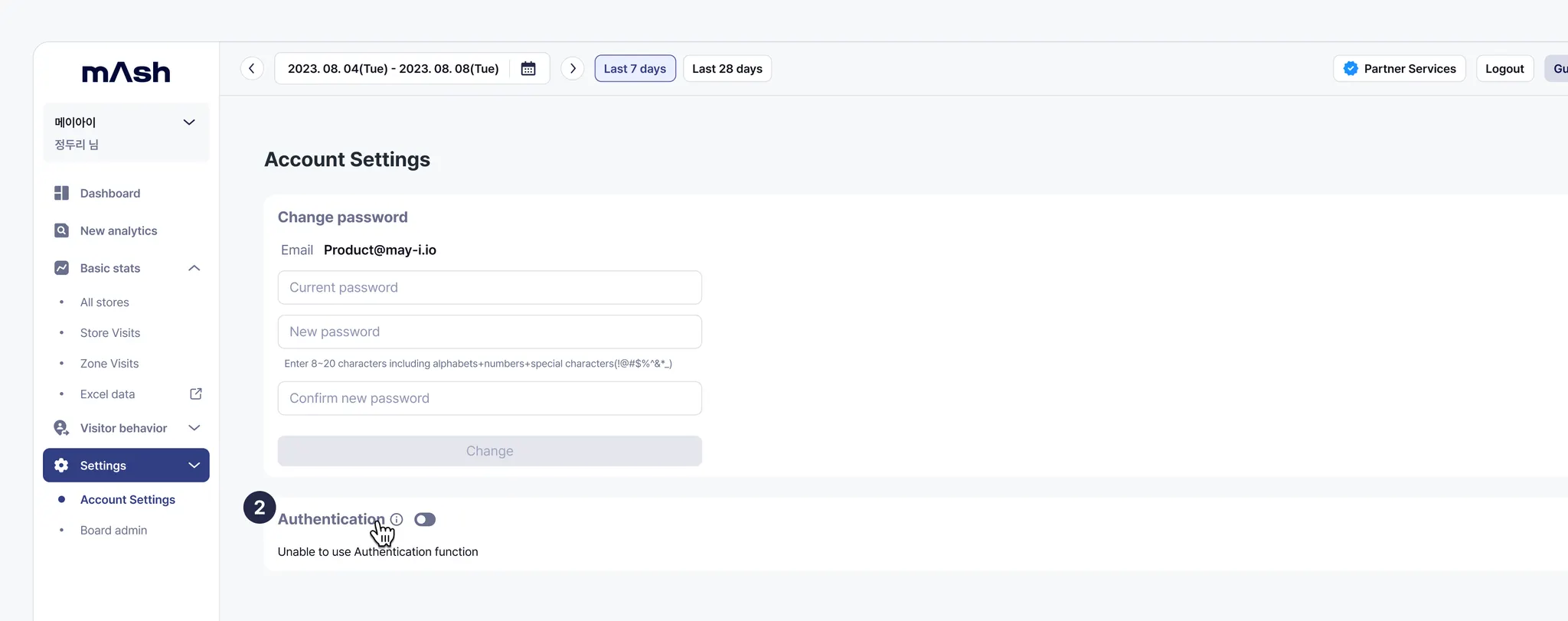
Task: Focus the Current password field
Action: click(490, 287)
